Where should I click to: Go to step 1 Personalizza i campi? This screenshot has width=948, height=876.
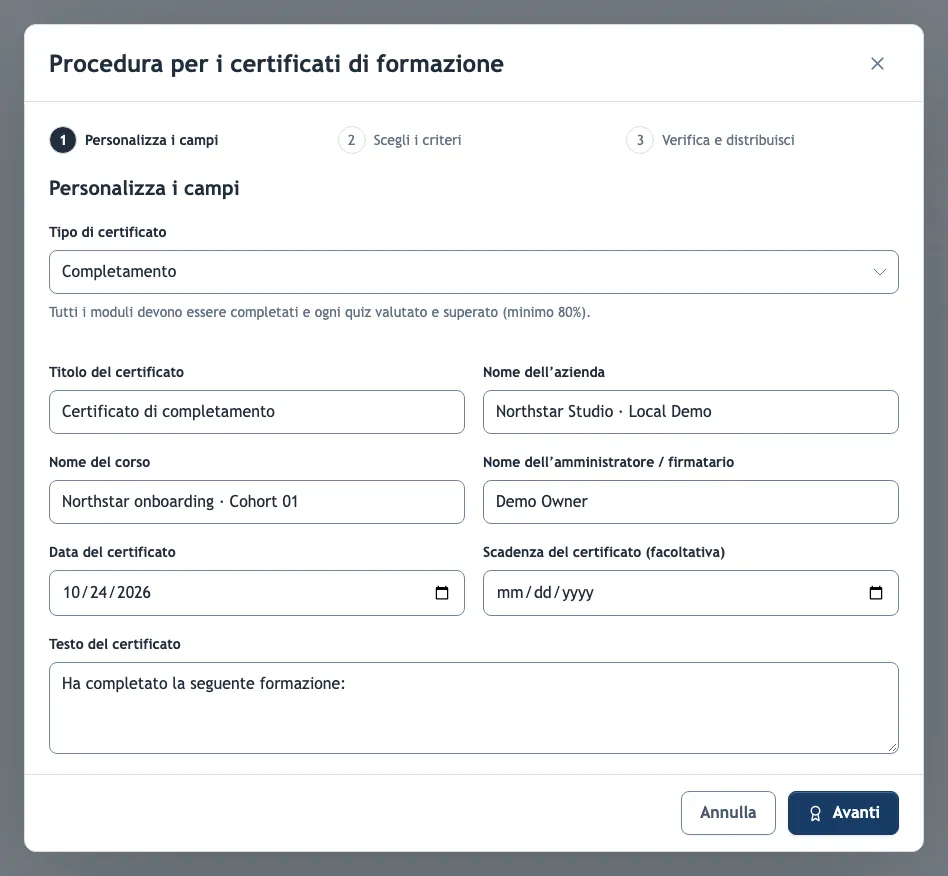(x=134, y=140)
